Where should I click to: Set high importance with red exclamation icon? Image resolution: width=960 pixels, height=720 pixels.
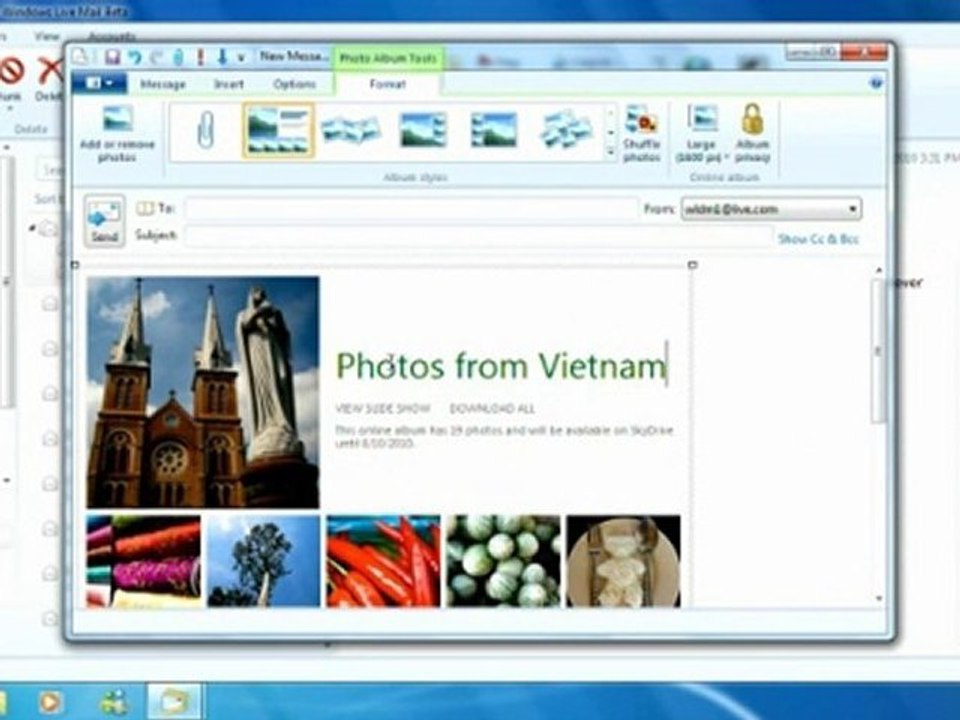coord(200,57)
